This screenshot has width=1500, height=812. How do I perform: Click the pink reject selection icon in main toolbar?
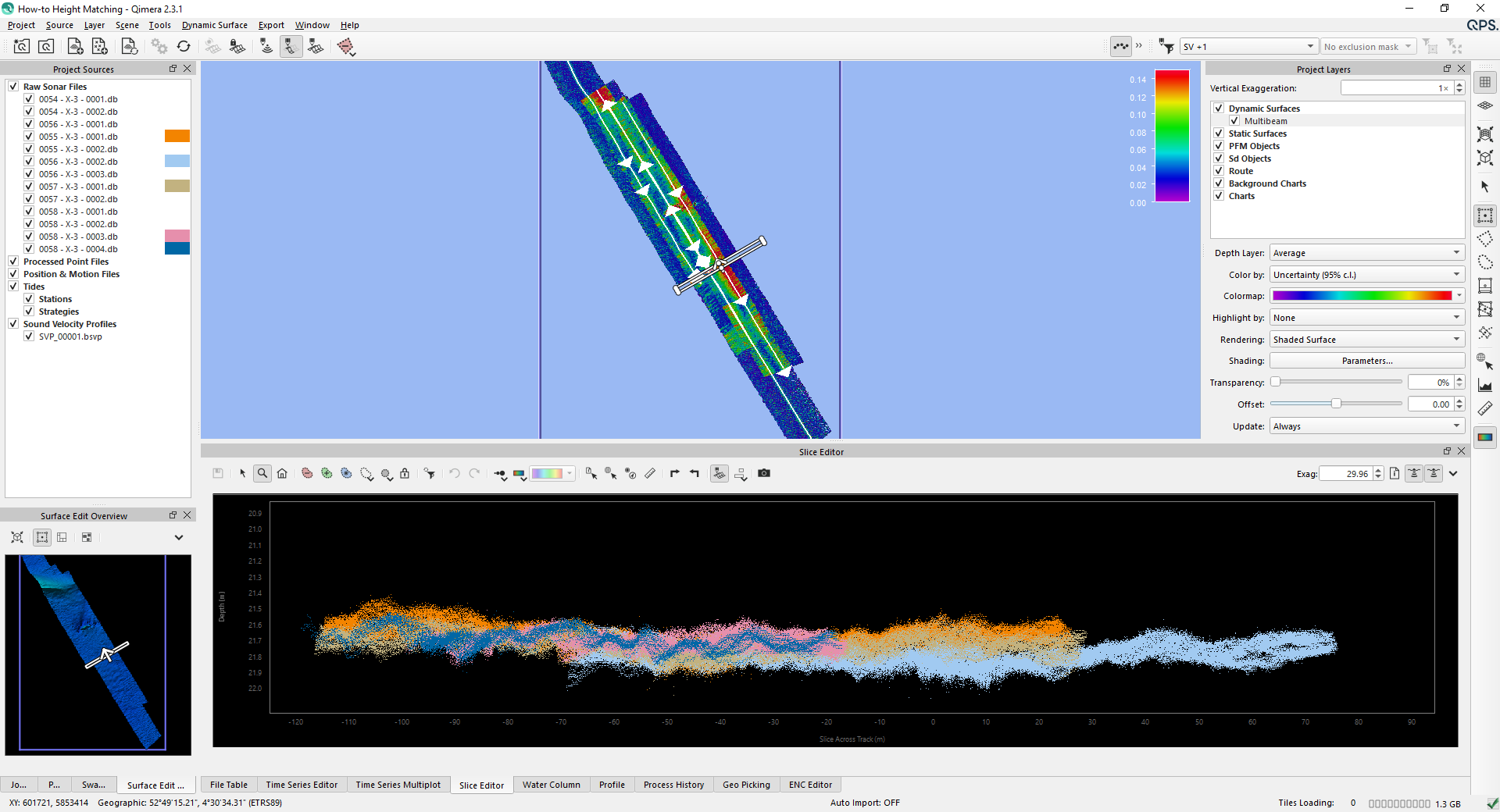pos(345,47)
